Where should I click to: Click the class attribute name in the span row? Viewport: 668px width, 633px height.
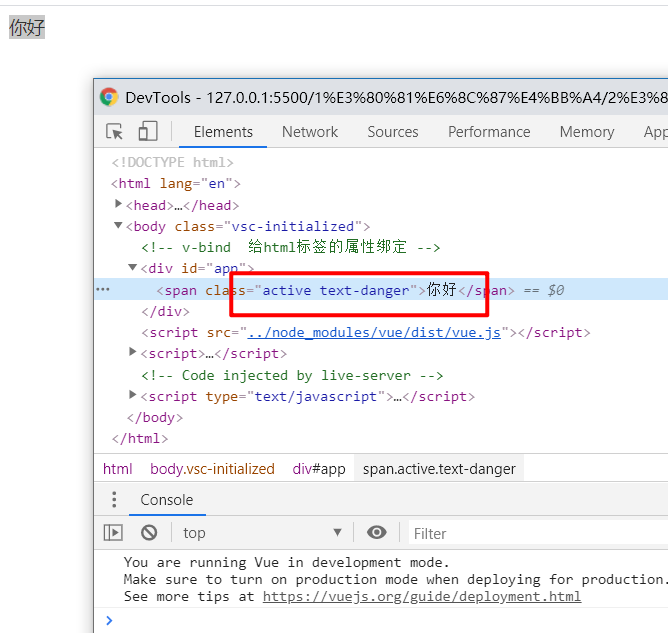pos(225,290)
